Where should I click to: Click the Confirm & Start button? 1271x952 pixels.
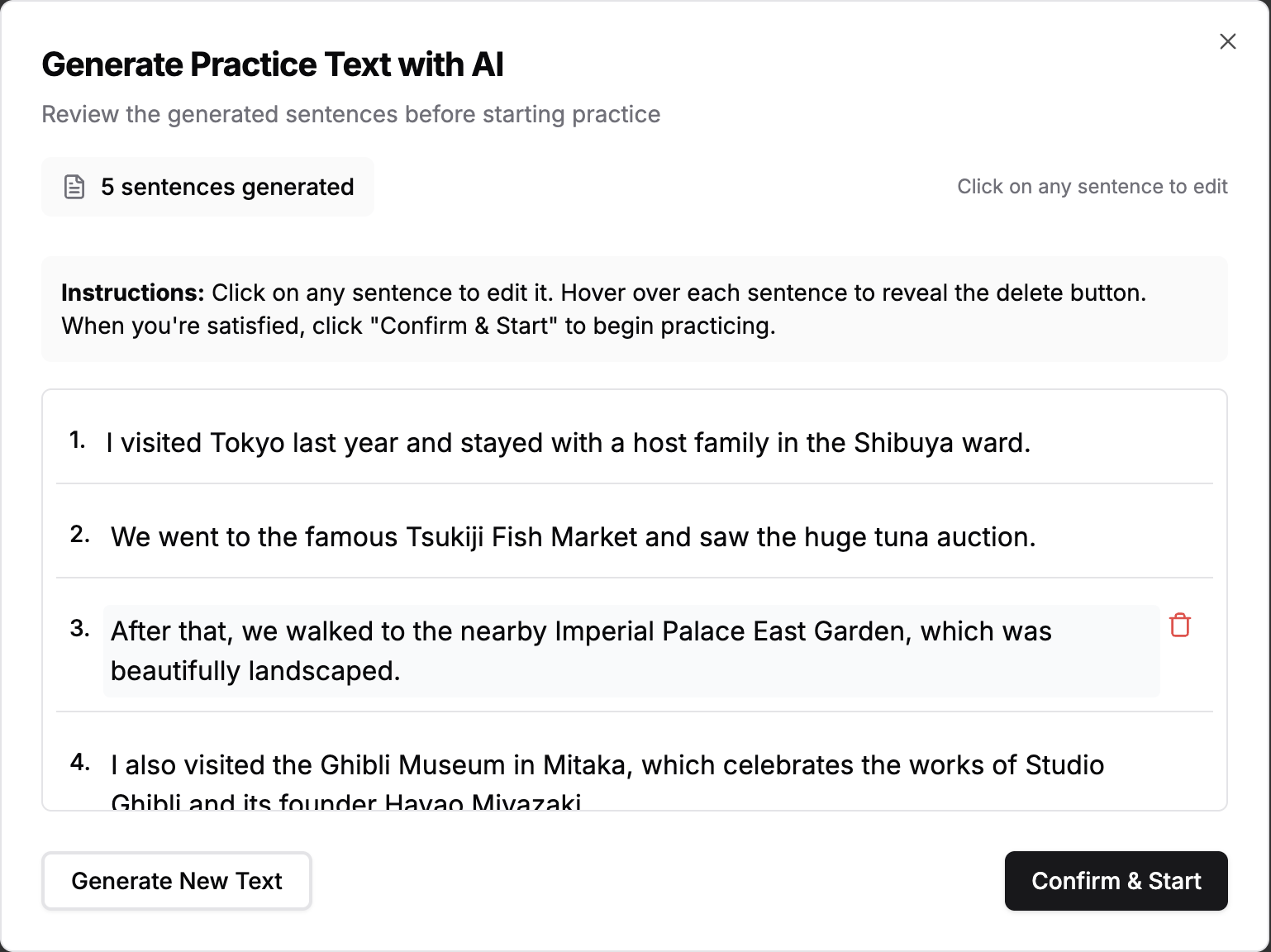coord(1116,881)
